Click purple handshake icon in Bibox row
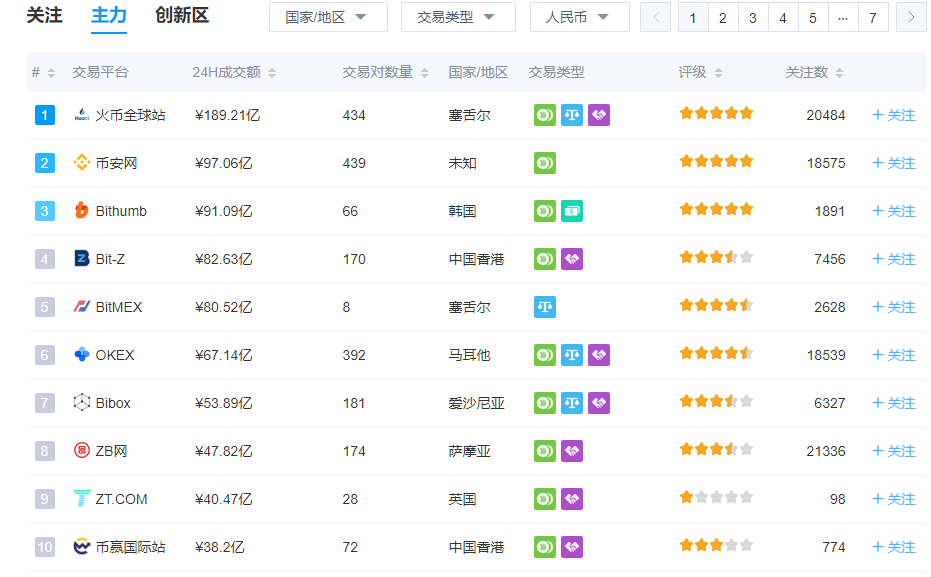Image resolution: width=931 pixels, height=577 pixels. coord(598,403)
